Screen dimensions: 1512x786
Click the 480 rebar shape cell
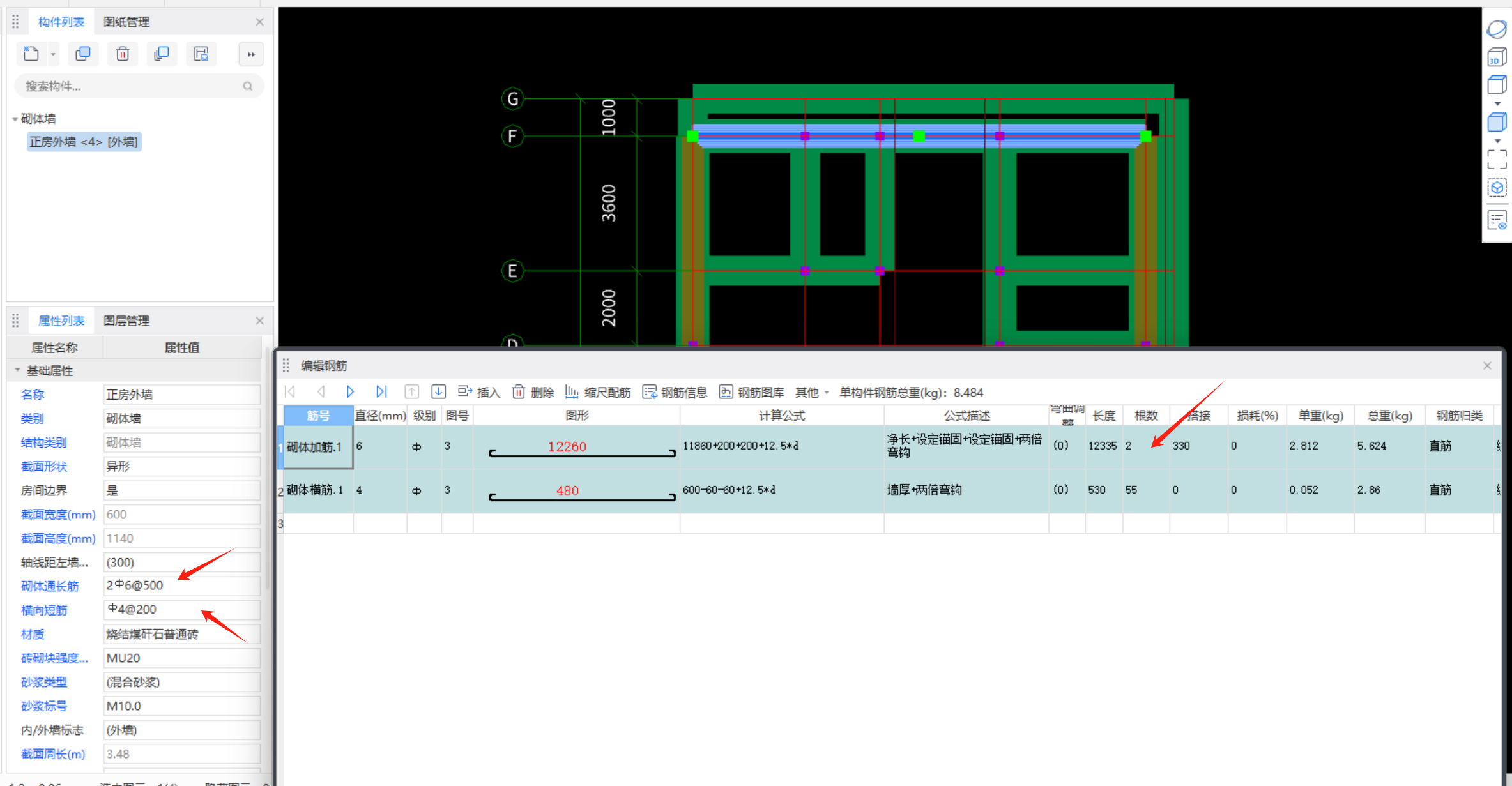click(x=577, y=490)
